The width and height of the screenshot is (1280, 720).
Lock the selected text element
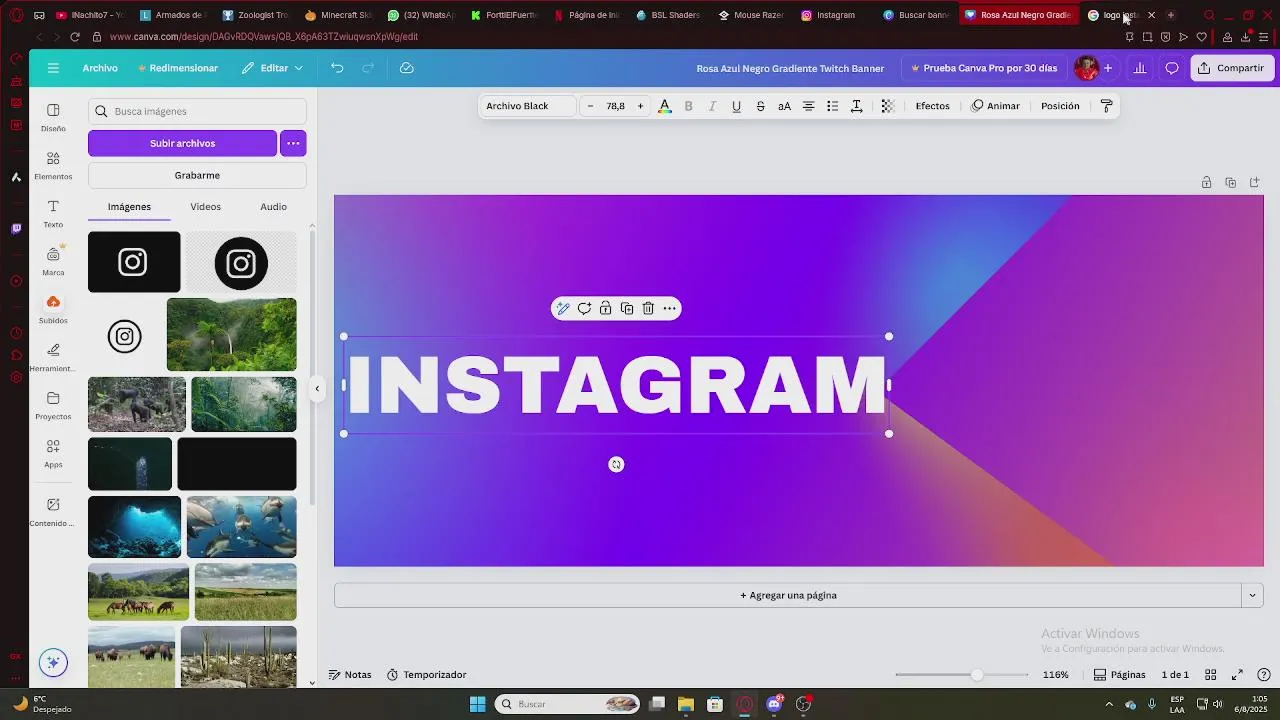[605, 308]
